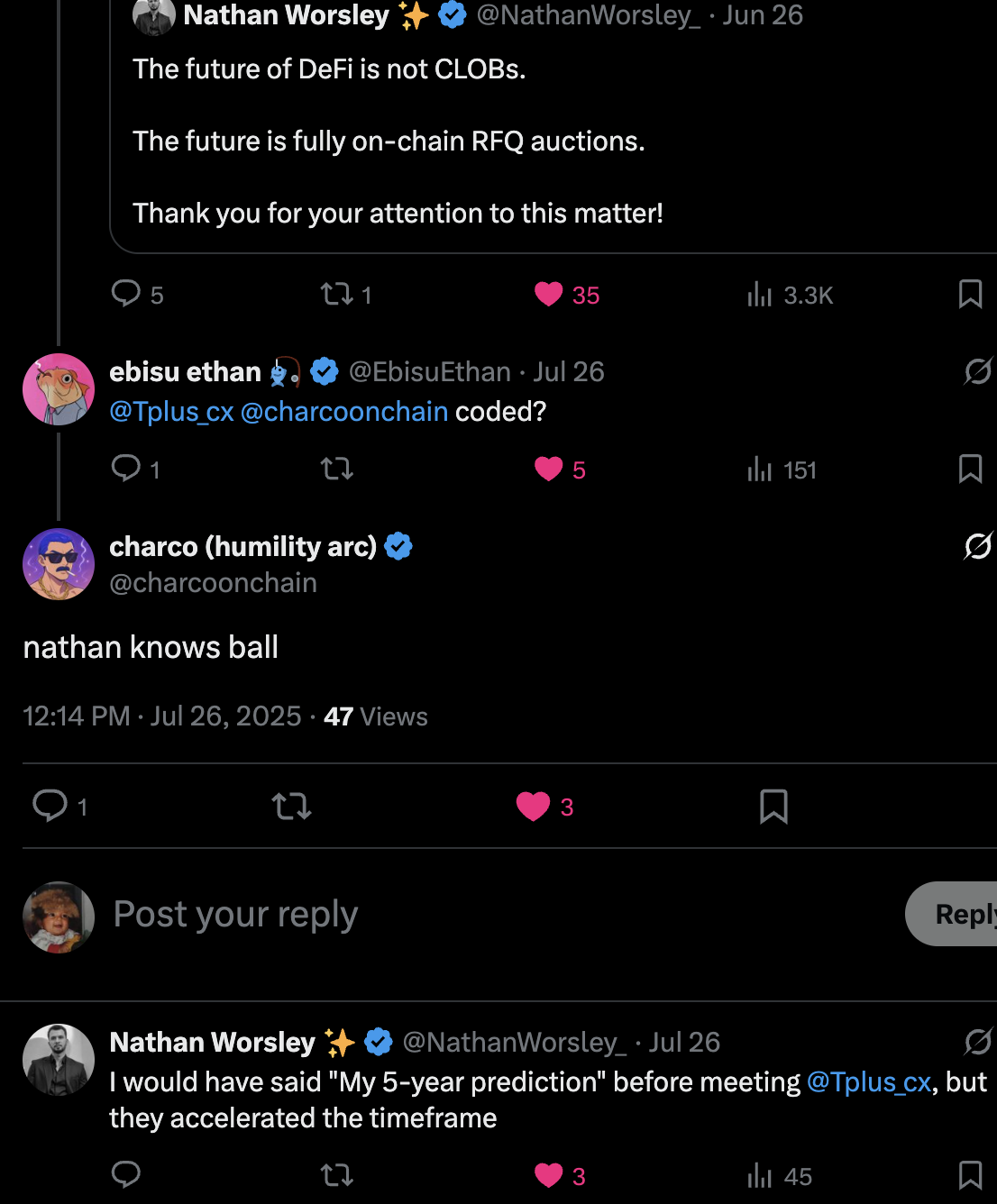Reply to ebisu ethan's "coded?" post
Image resolution: width=997 pixels, height=1204 pixels.
[x=125, y=469]
